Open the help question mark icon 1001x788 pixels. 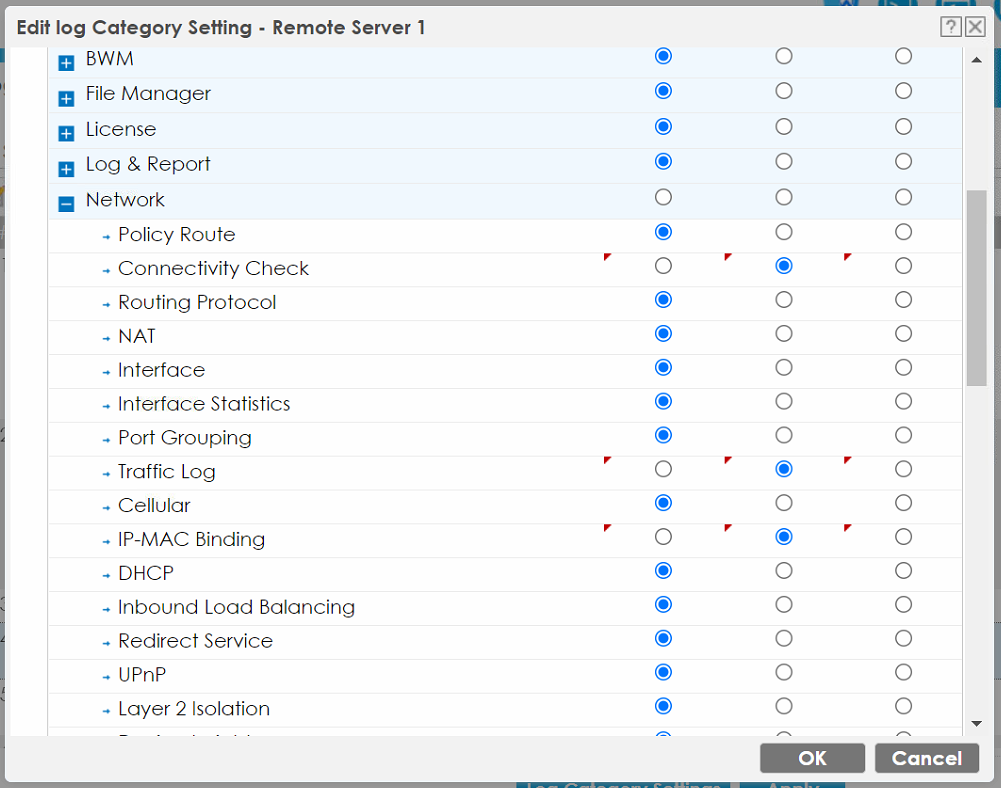pyautogui.click(x=951, y=27)
